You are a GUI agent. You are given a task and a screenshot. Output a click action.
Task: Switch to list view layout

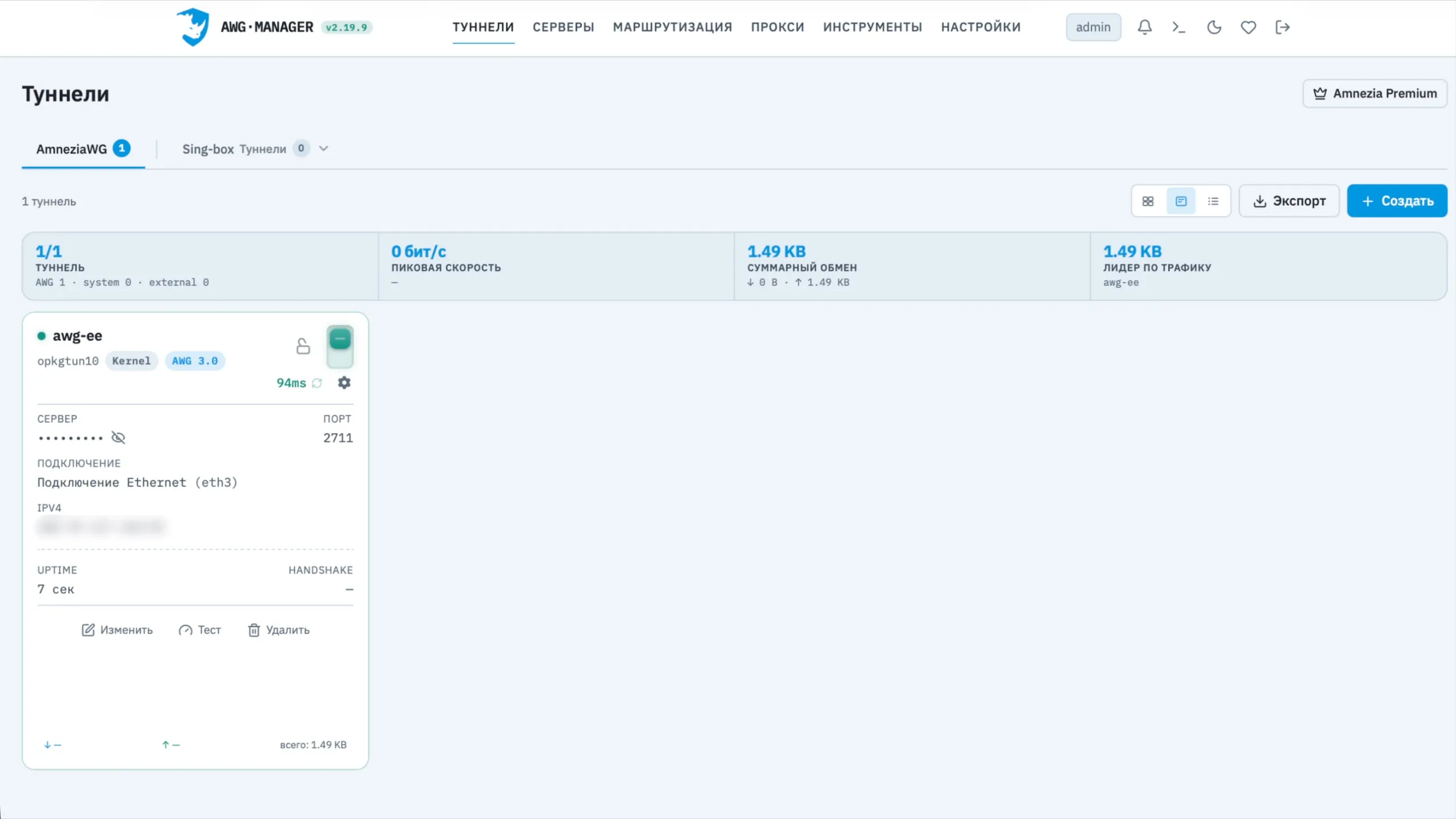click(x=1213, y=201)
